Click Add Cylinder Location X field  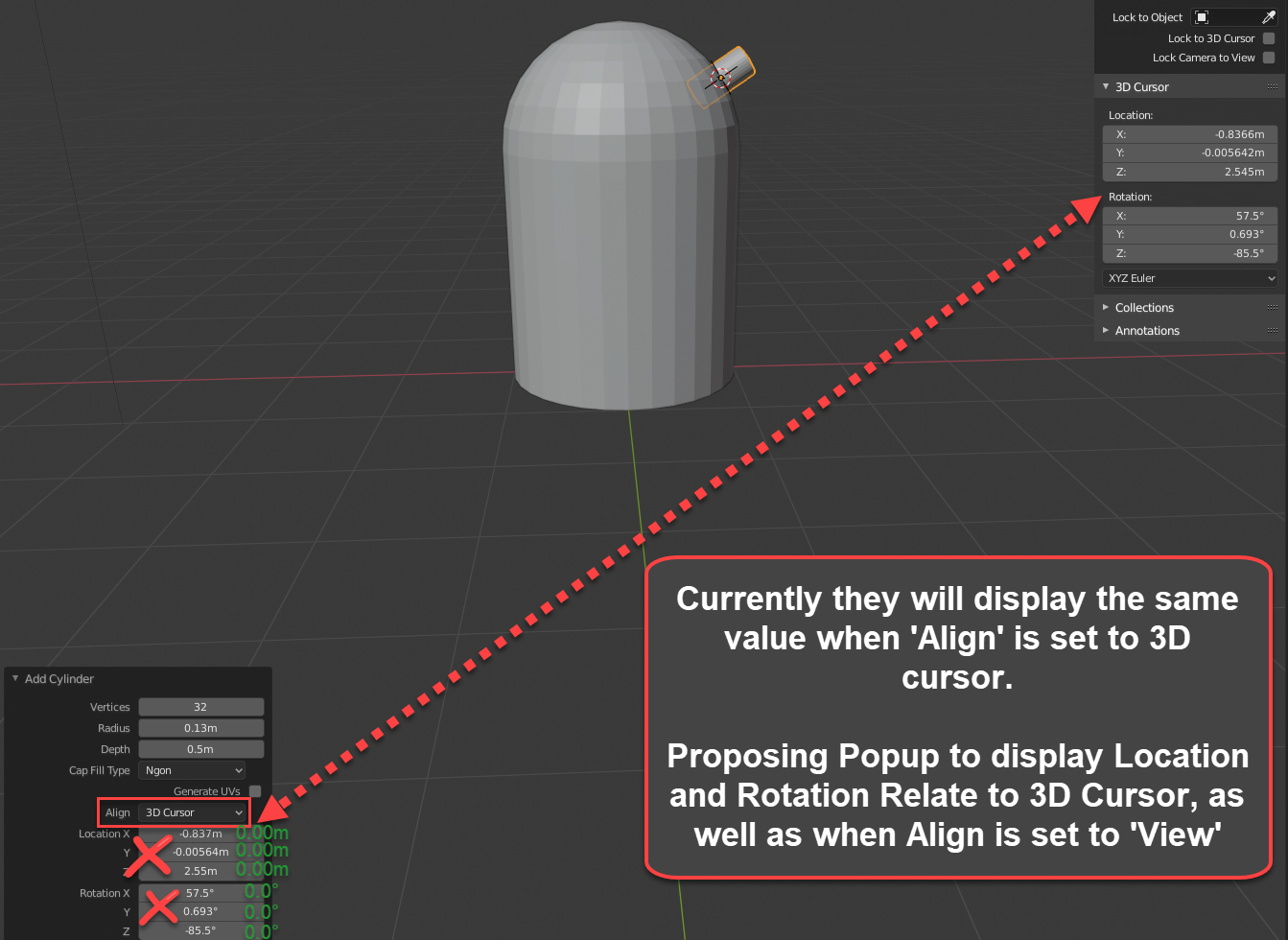201,834
